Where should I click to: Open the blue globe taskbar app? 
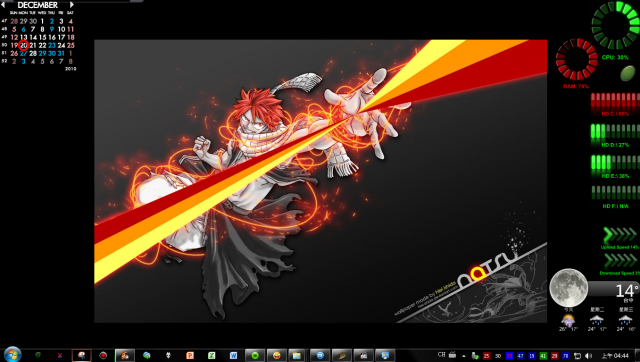tap(320, 355)
